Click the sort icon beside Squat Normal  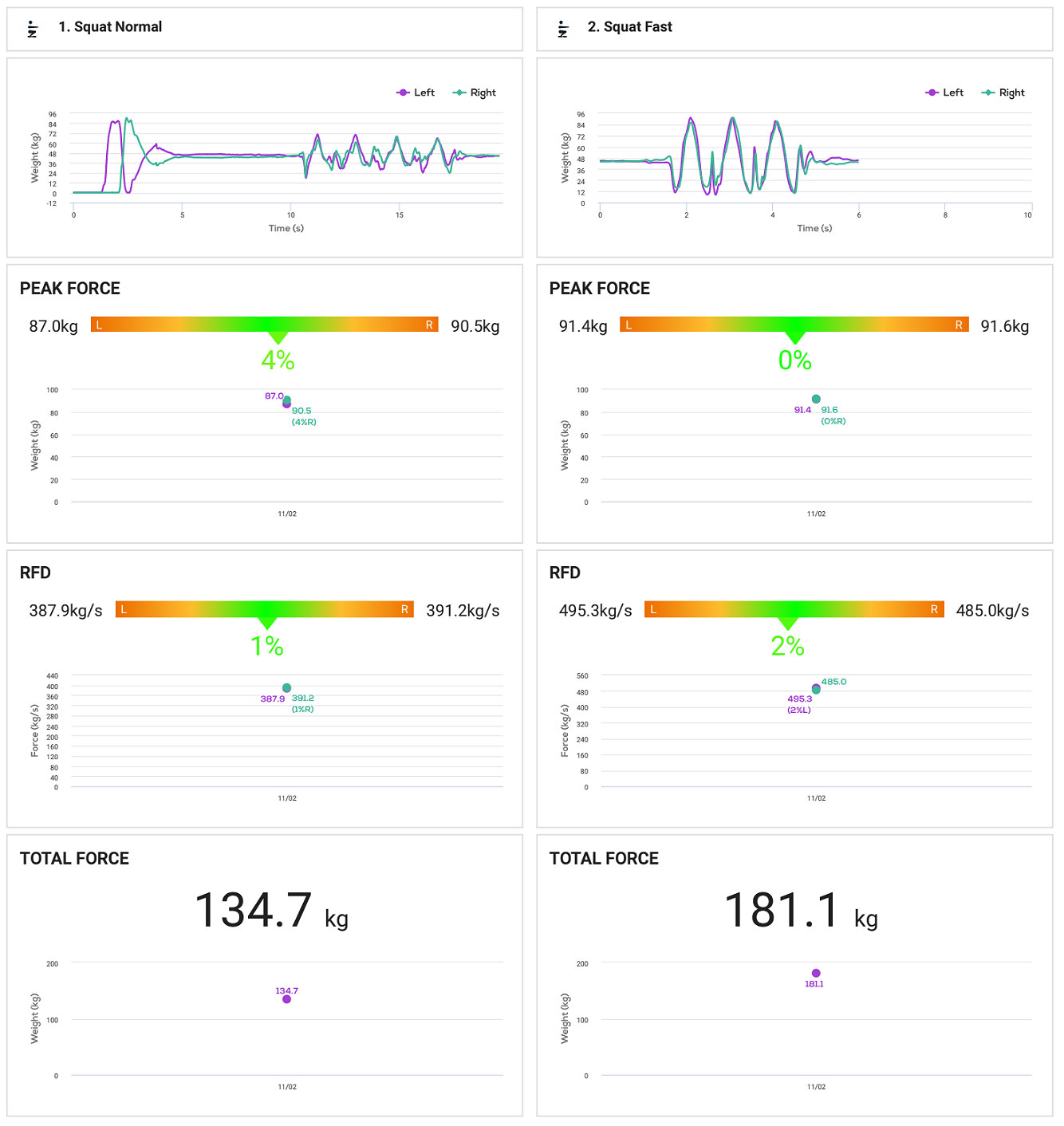[33, 30]
